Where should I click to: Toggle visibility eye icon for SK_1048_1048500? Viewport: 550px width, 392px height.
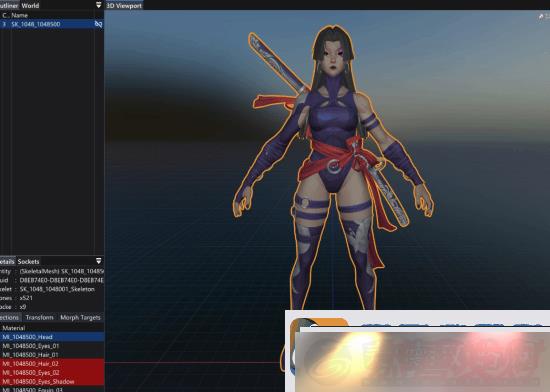[99, 24]
